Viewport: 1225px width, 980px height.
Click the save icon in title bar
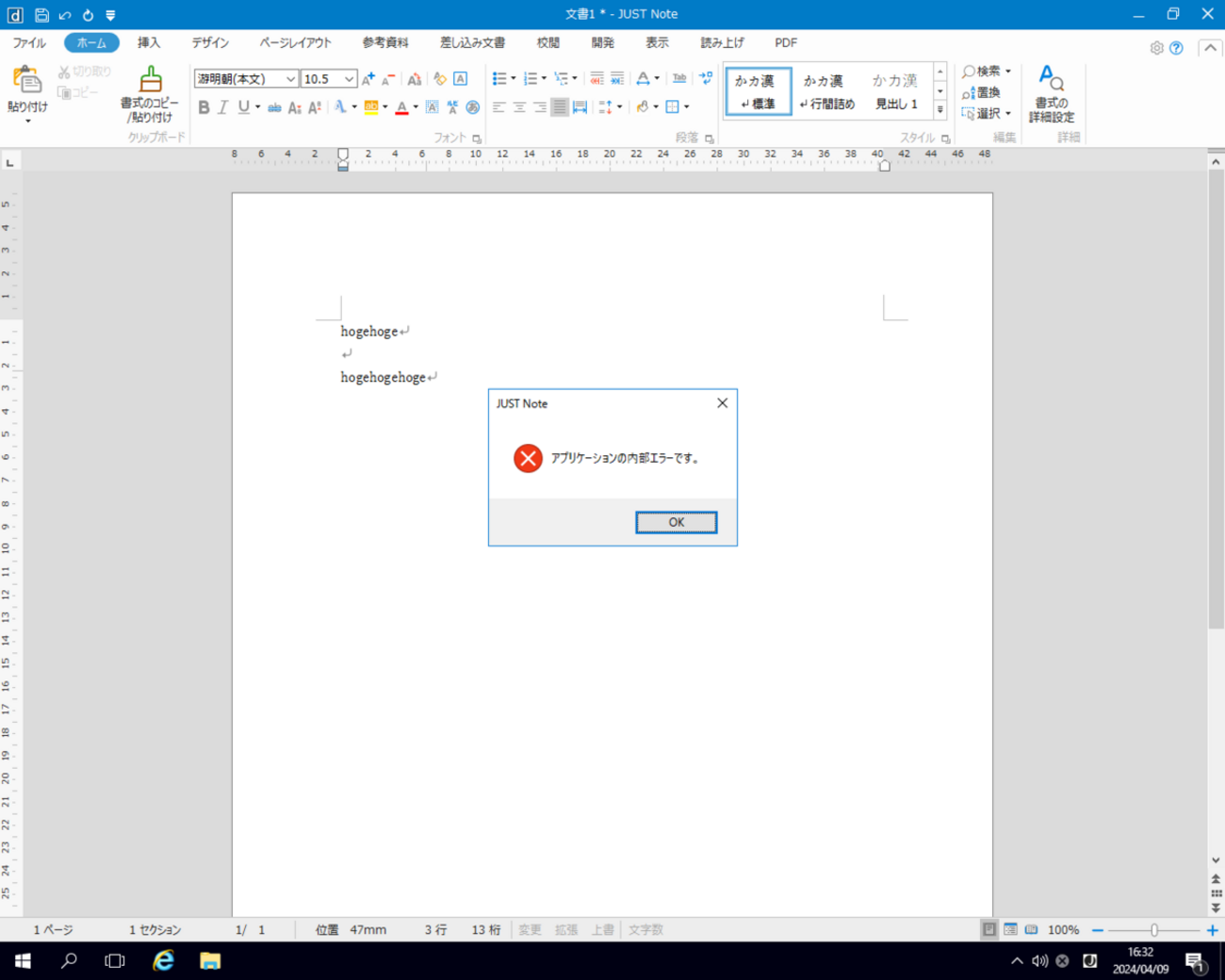point(41,15)
